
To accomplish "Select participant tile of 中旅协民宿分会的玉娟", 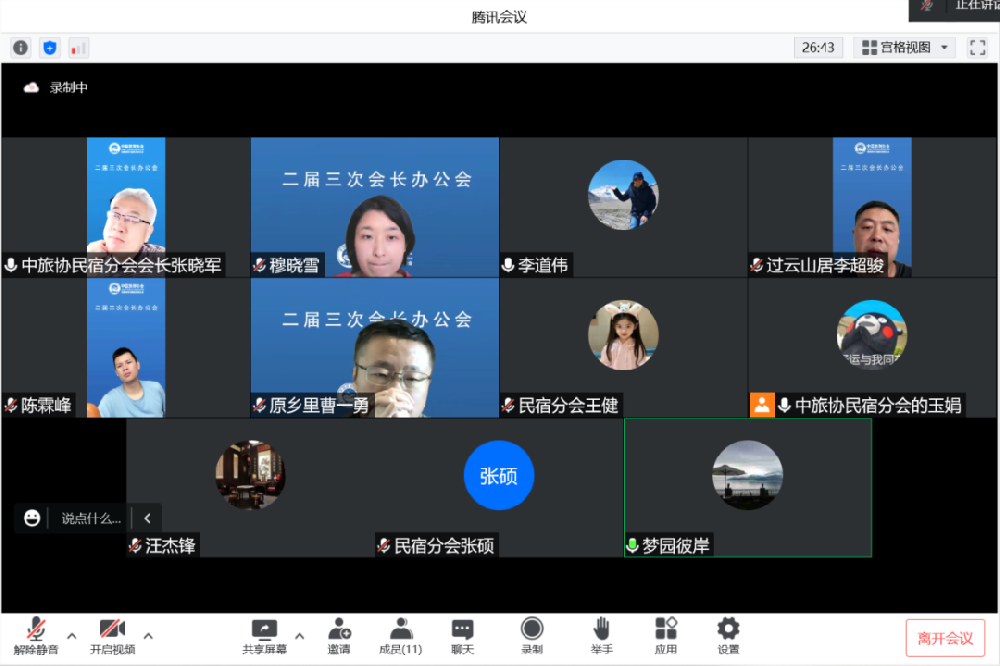I will [872, 348].
